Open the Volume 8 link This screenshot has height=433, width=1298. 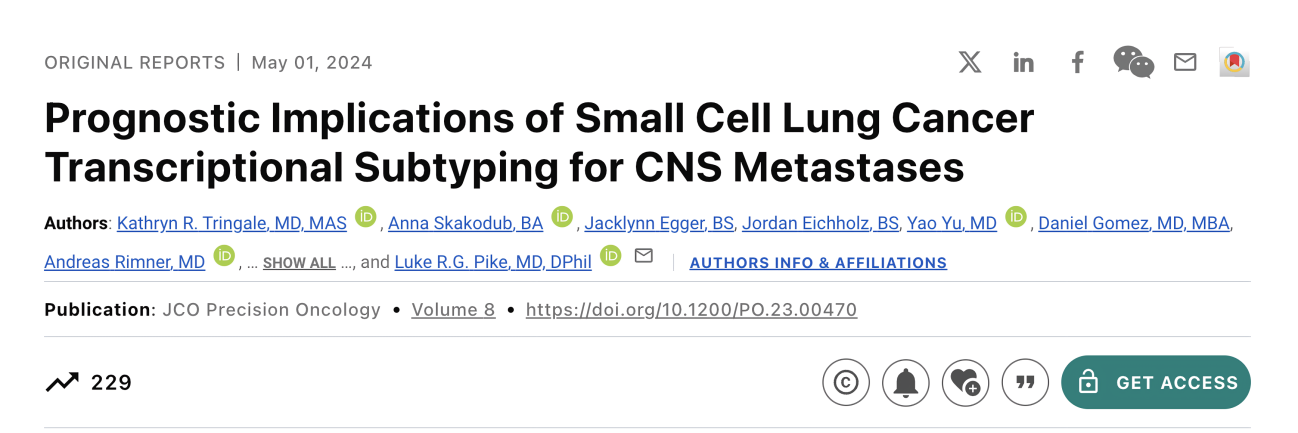(x=453, y=310)
